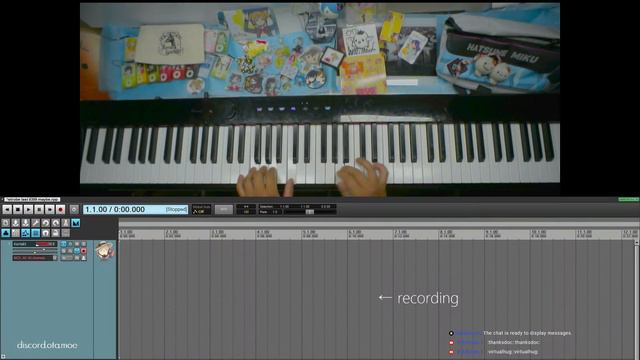Viewport: 640px width, 360px height.
Task: Go to project start in transport
Action: coord(7,209)
